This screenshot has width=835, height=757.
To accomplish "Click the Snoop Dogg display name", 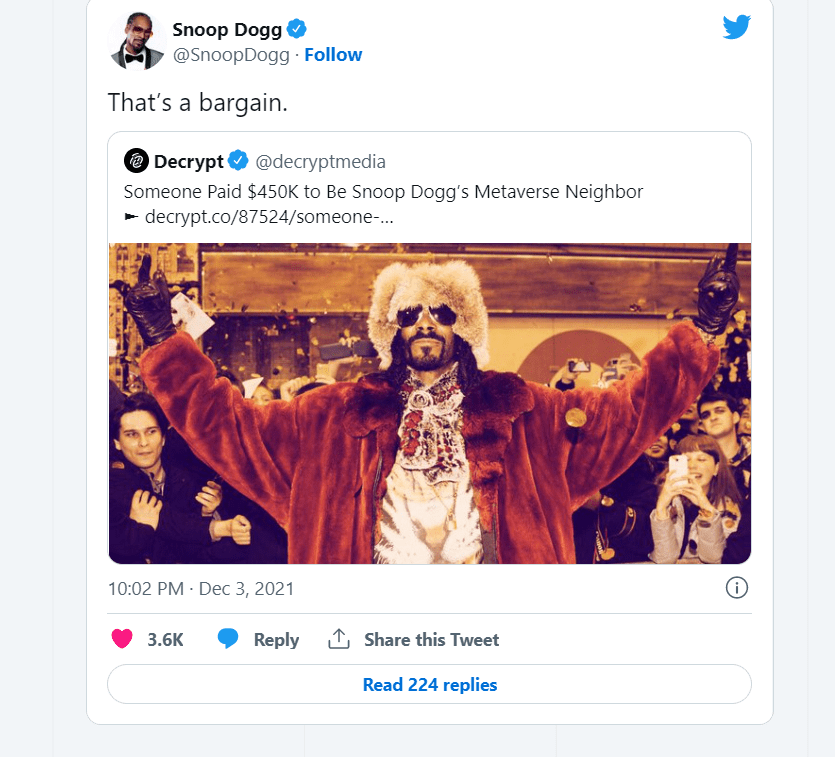I will coord(227,28).
